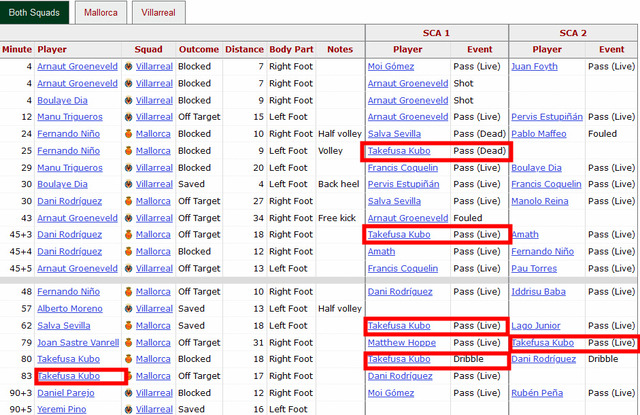The width and height of the screenshot is (640, 415).
Task: Sort by the Squad column header
Action: [x=149, y=49]
